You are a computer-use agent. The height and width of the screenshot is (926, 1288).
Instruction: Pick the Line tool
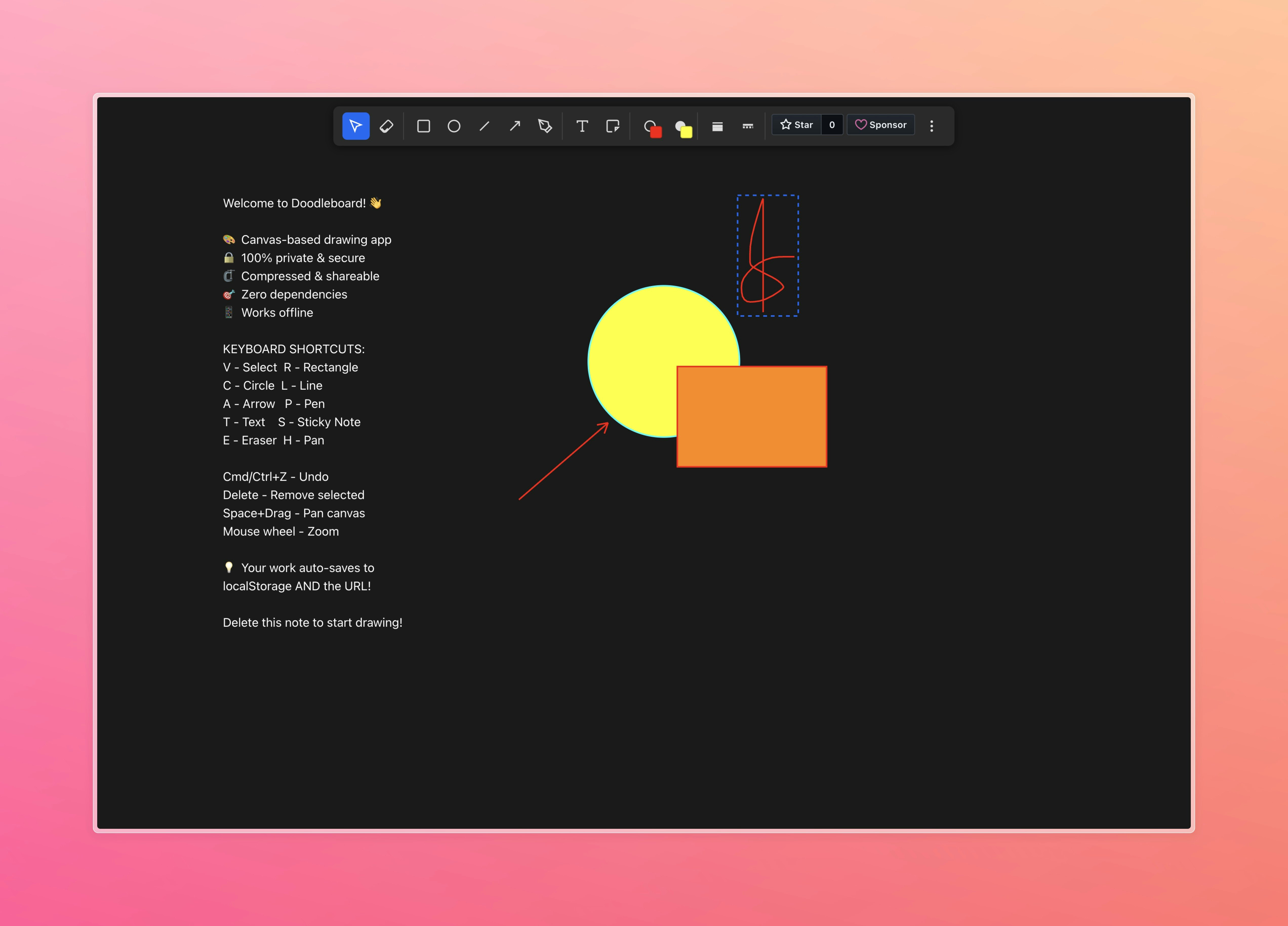click(485, 126)
